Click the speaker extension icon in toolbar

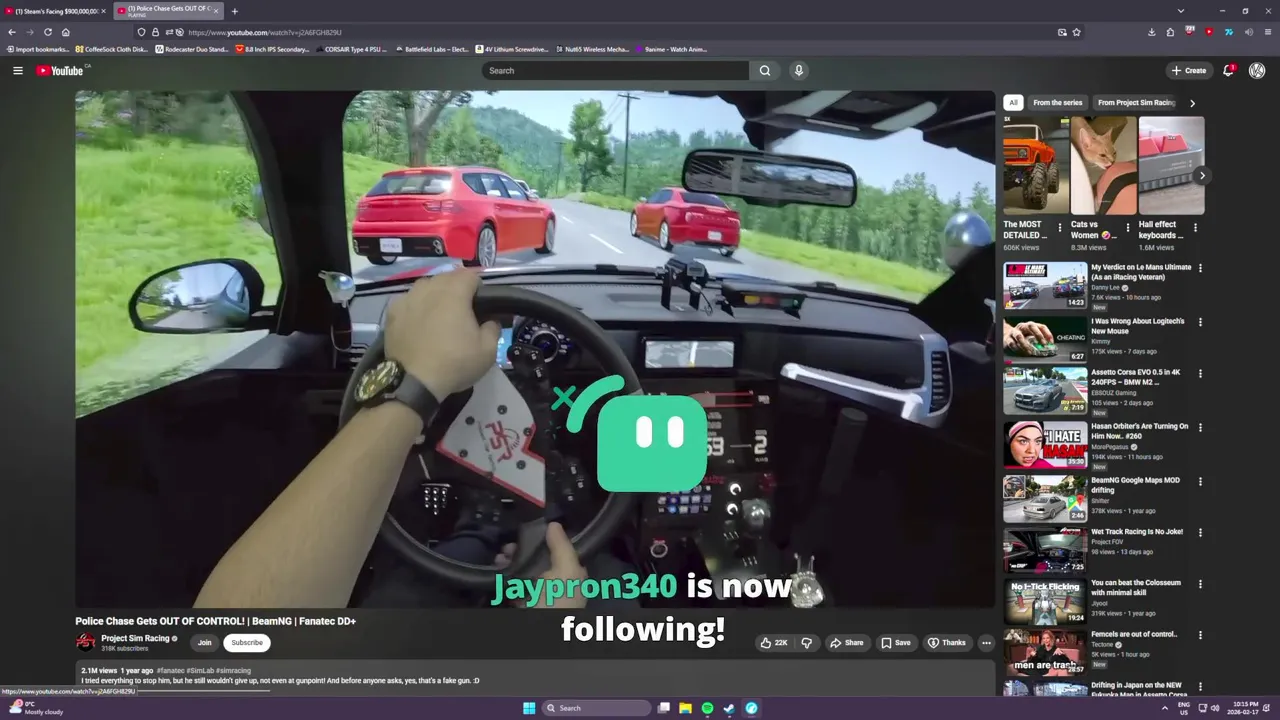click(1248, 32)
